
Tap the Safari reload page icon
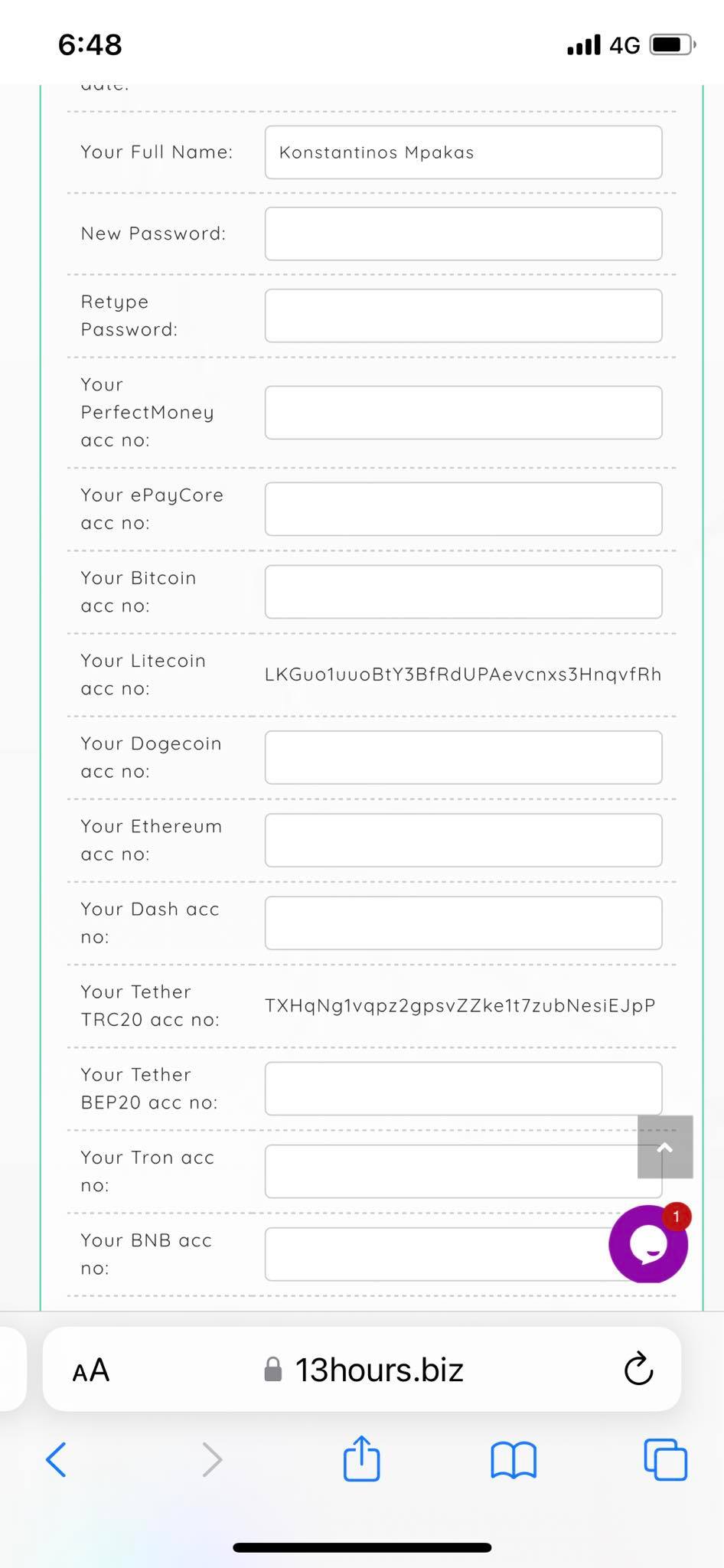click(x=638, y=1370)
